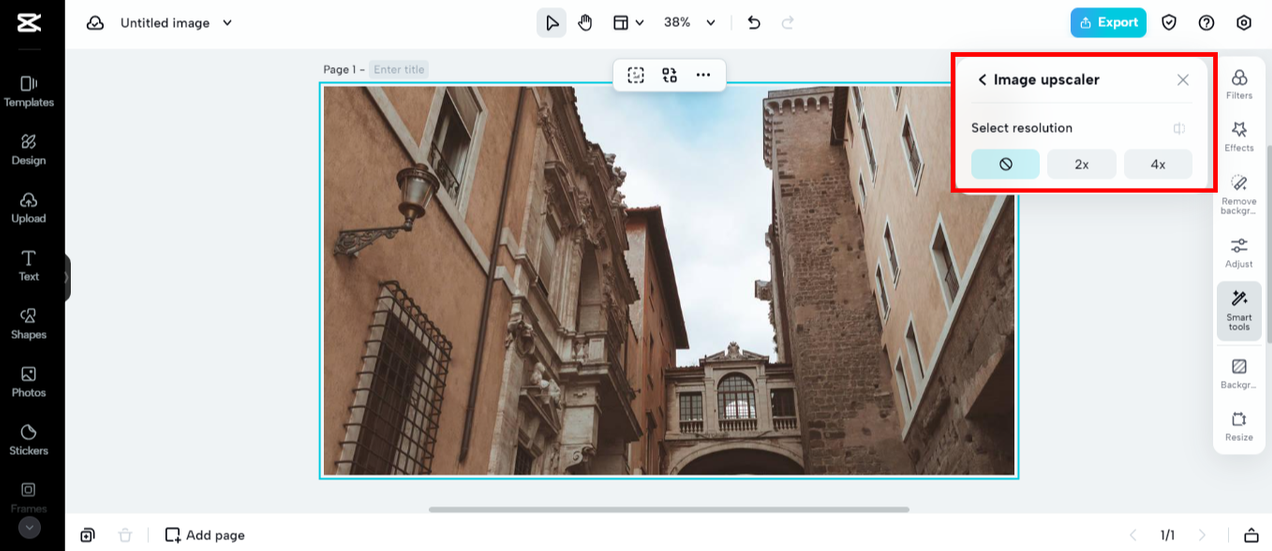Open the Stickers panel
The height and width of the screenshot is (551, 1272).
29,439
